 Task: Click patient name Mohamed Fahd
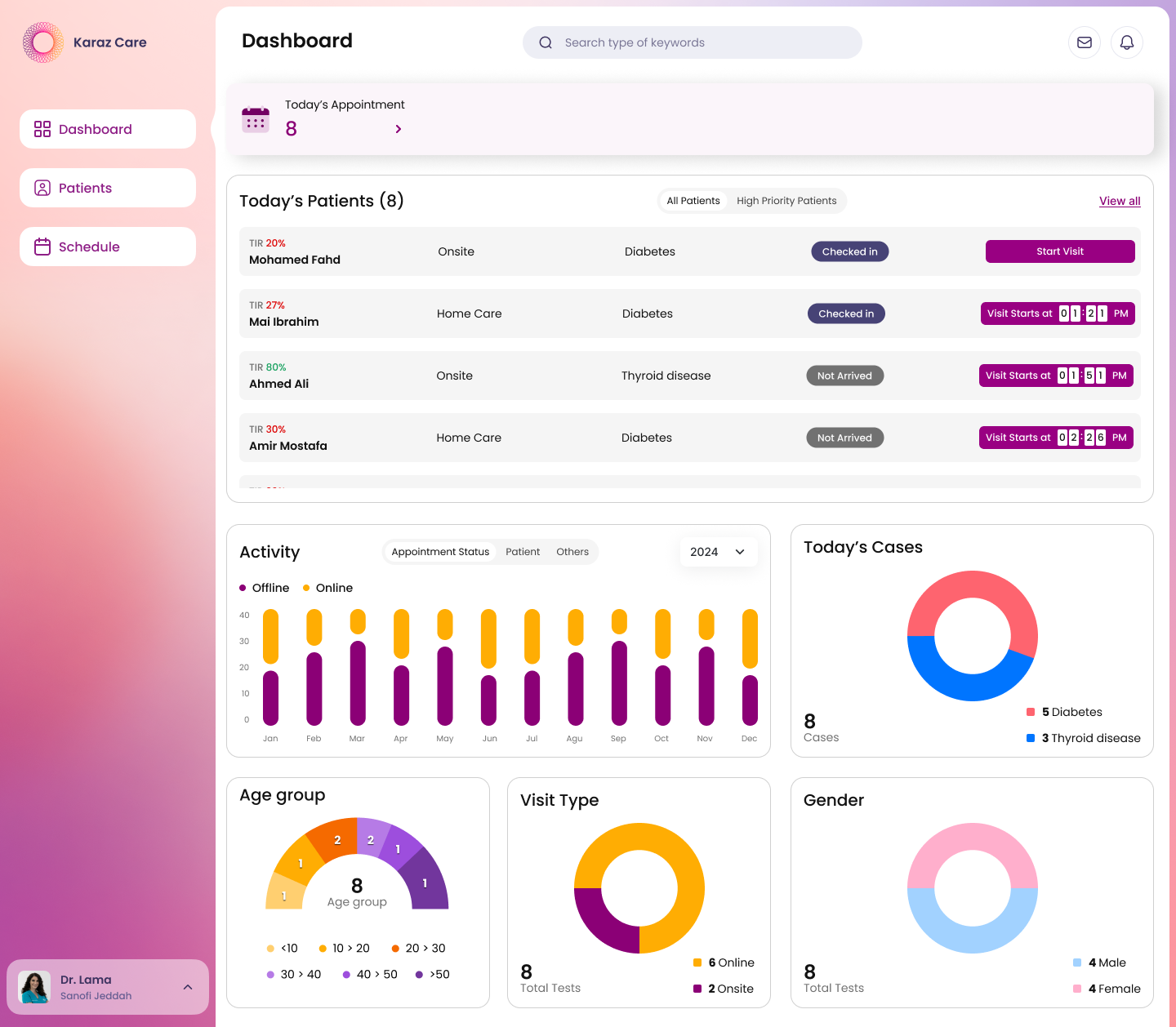coord(295,260)
